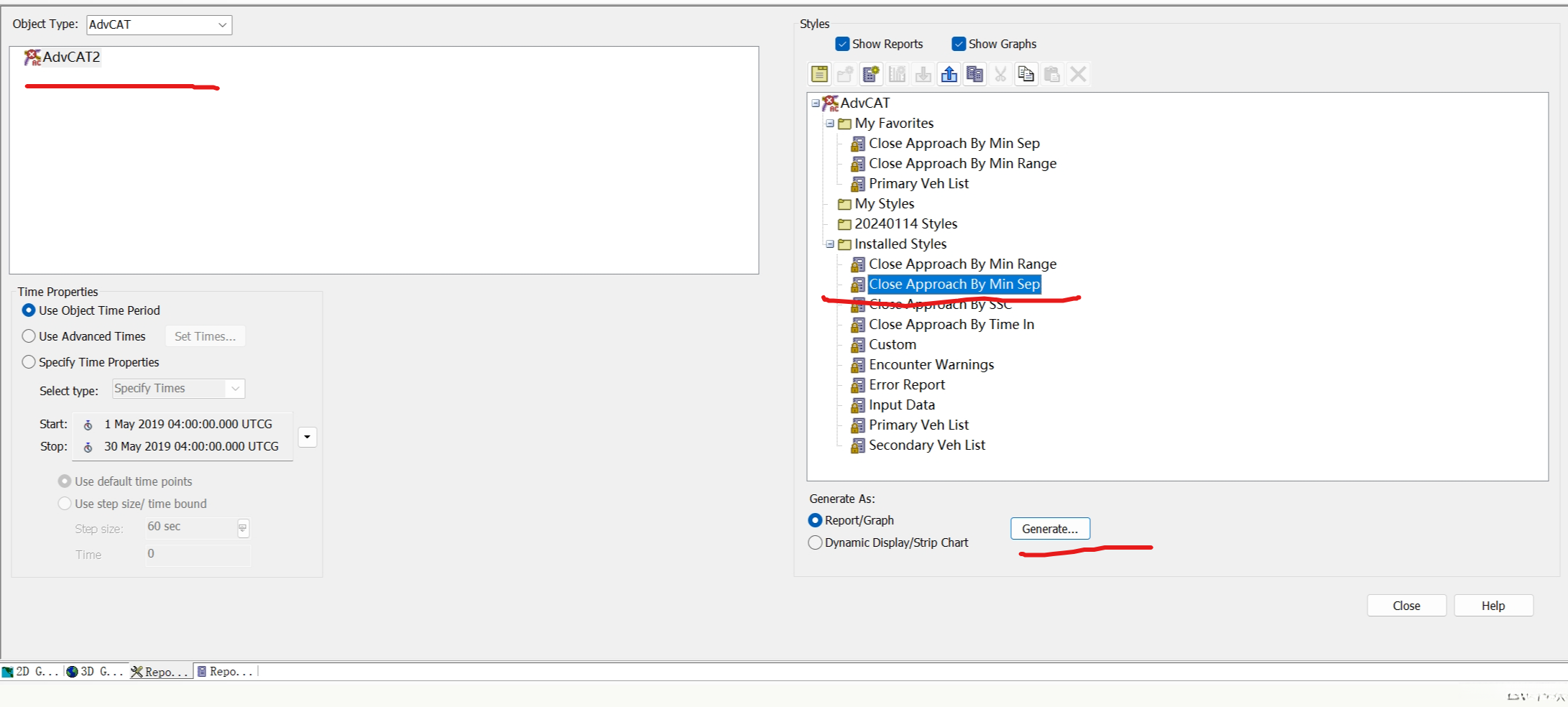
Task: Collapse the AdvCAT root node in Styles
Action: point(816,103)
